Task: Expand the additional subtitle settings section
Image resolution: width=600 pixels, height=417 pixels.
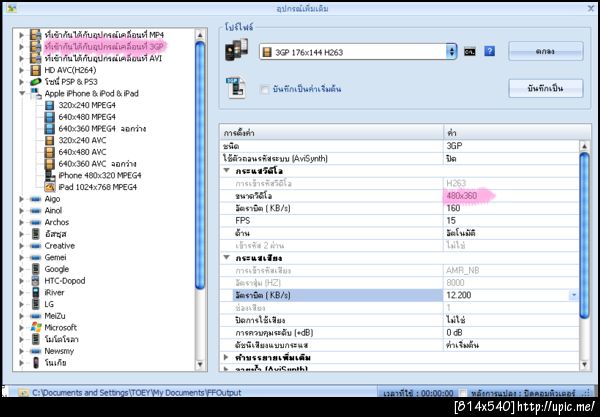Action: [226, 357]
